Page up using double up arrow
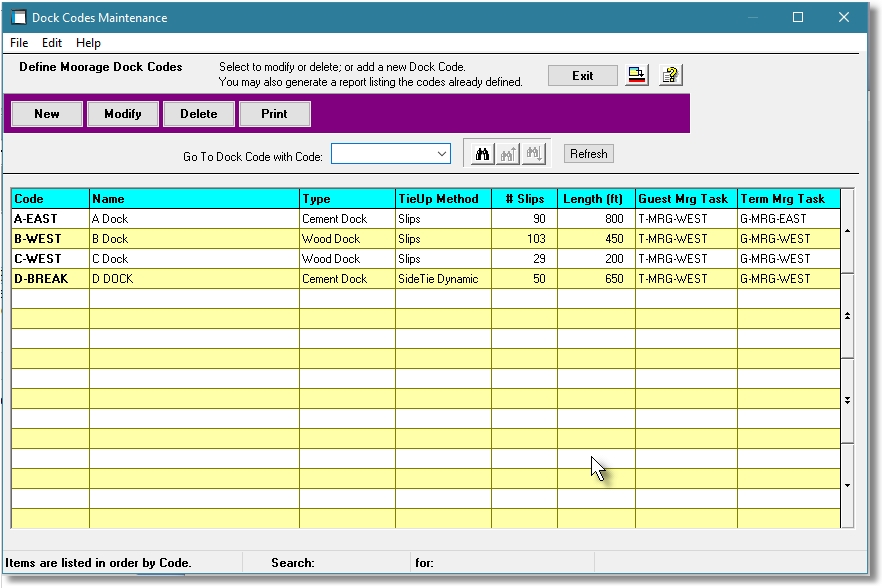Image resolution: width=882 pixels, height=588 pixels. click(847, 315)
